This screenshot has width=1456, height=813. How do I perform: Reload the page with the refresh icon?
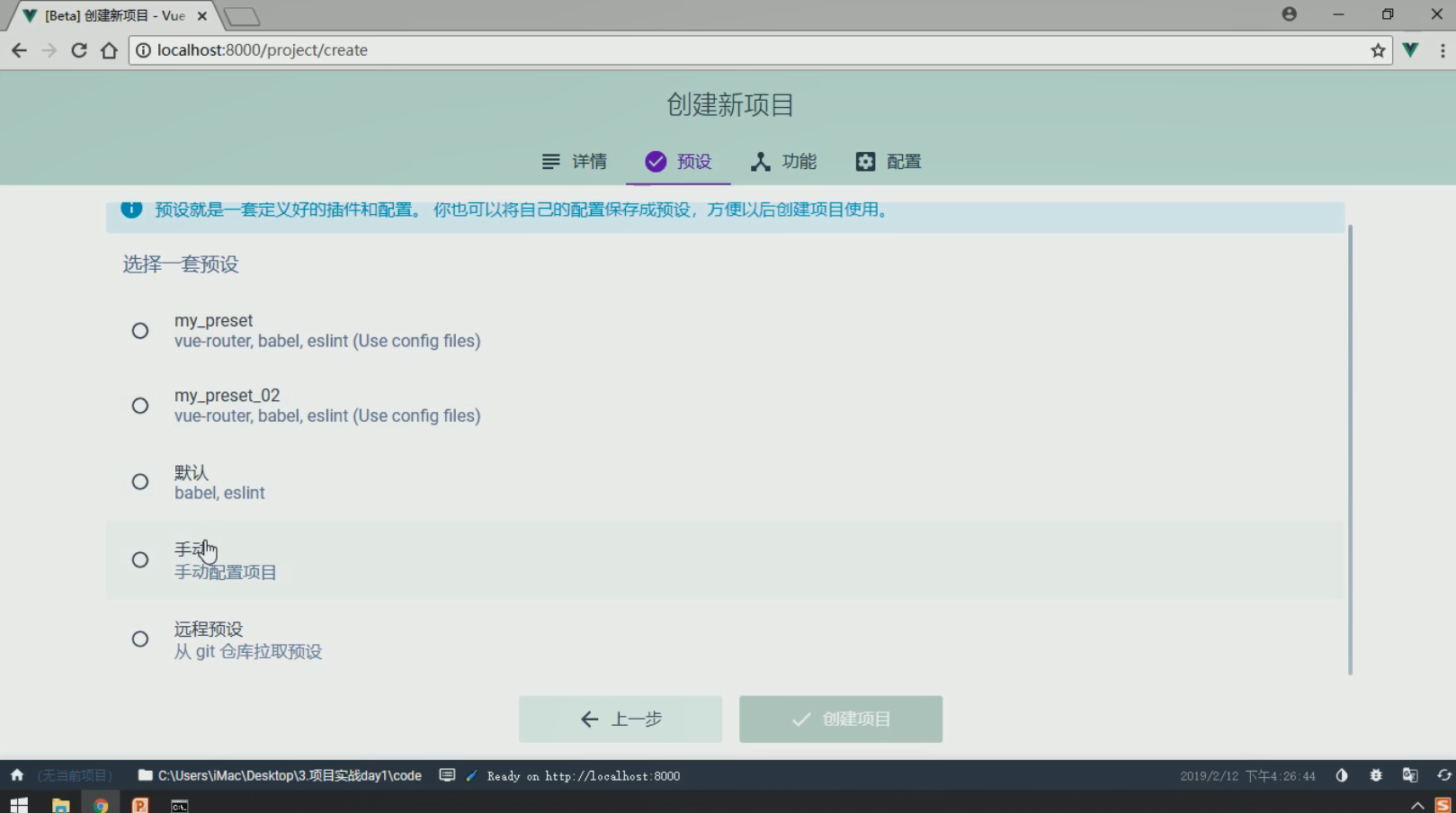coord(79,50)
